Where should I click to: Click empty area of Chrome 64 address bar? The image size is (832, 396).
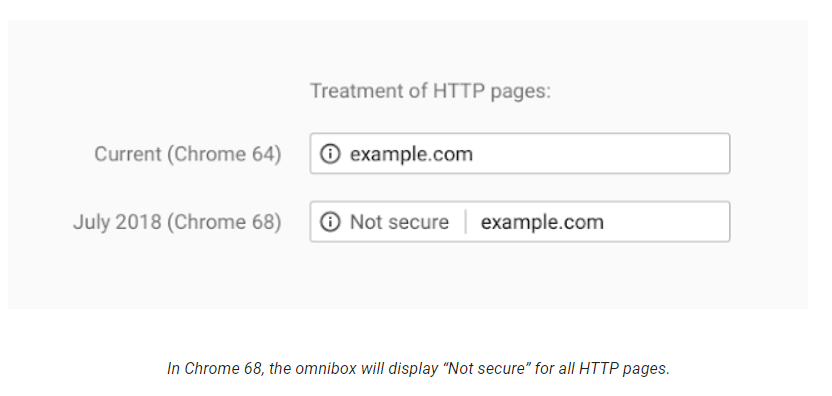click(x=600, y=154)
